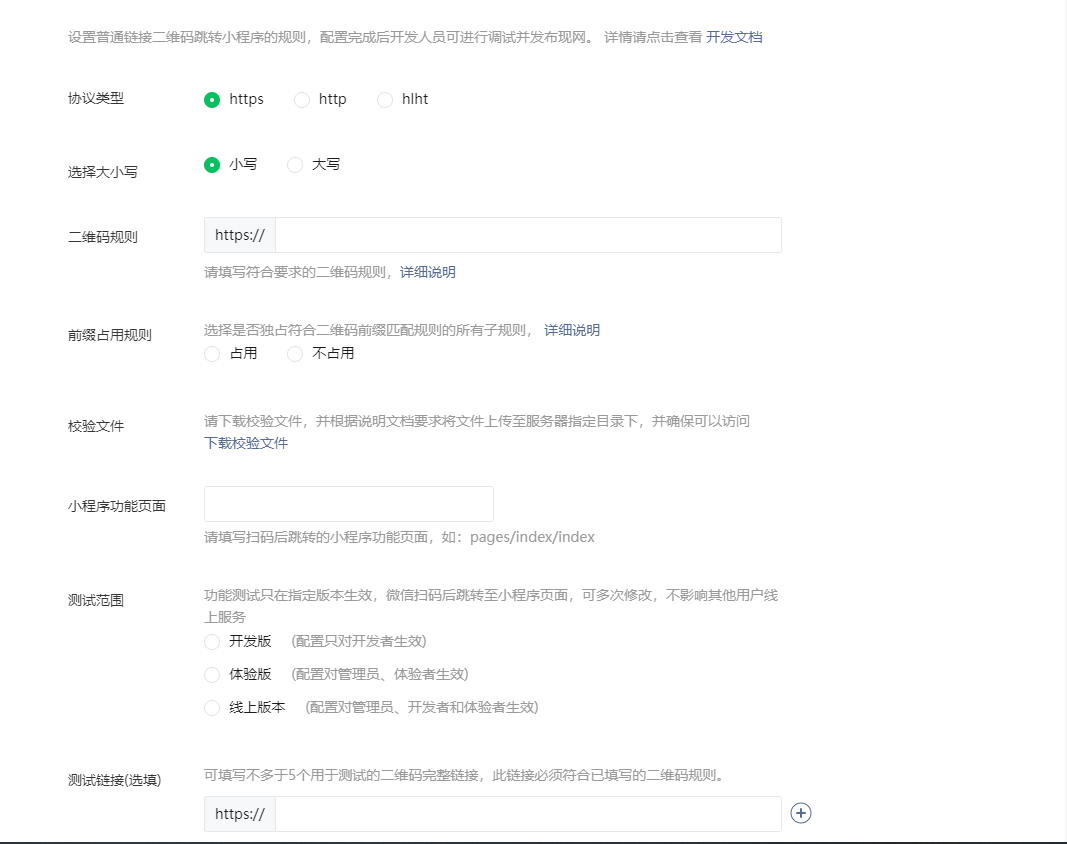Focus the 测试链接 input field
This screenshot has height=844, width=1067.
528,813
